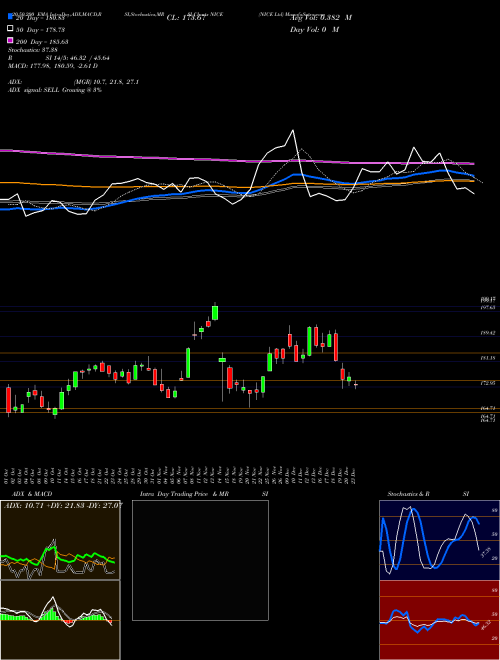Click the '(MGR) 10.7, 21.8, 27.1' ADX values
The width and height of the screenshot is (500, 660).
[106, 82]
